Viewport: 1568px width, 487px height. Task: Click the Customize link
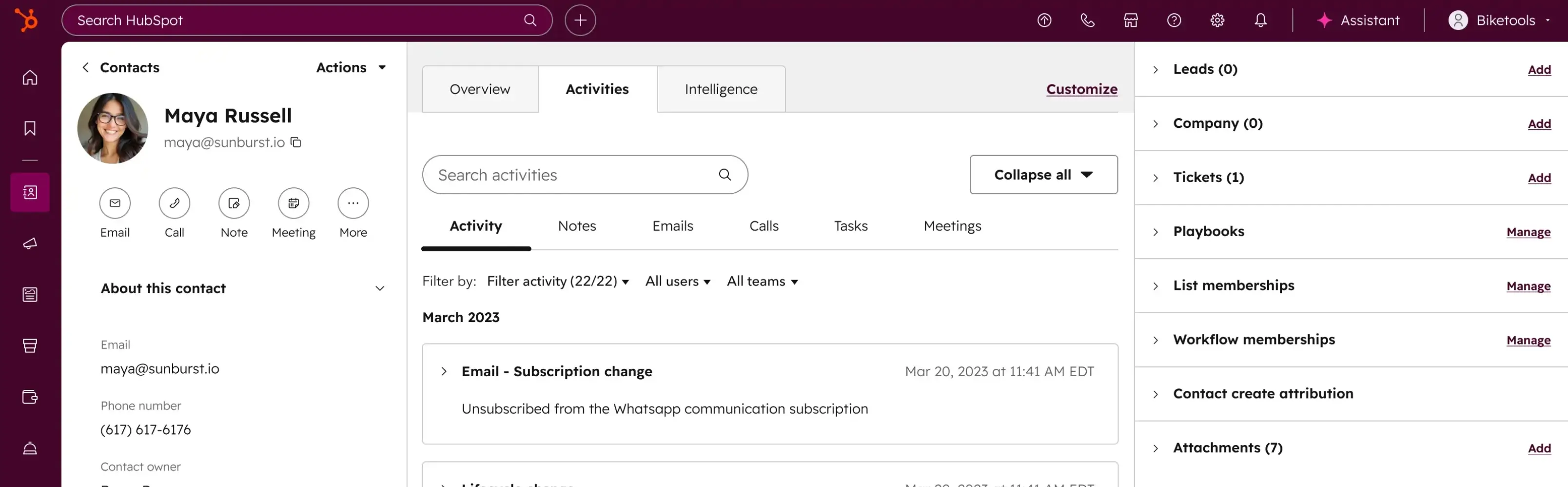[1081, 89]
